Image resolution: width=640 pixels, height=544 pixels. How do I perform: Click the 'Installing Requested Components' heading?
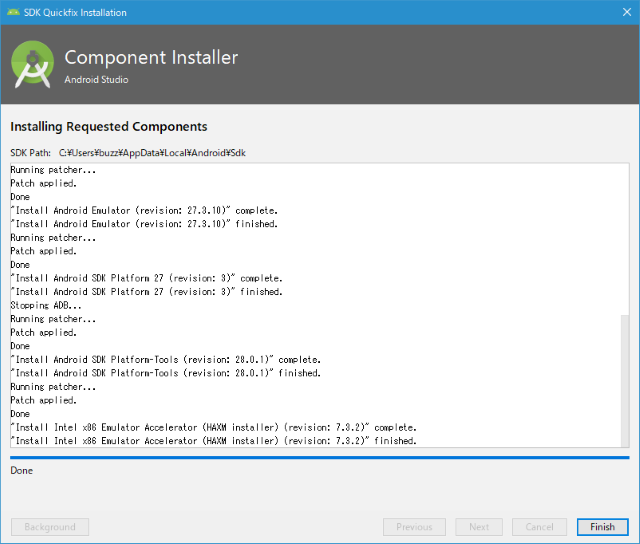coord(109,127)
